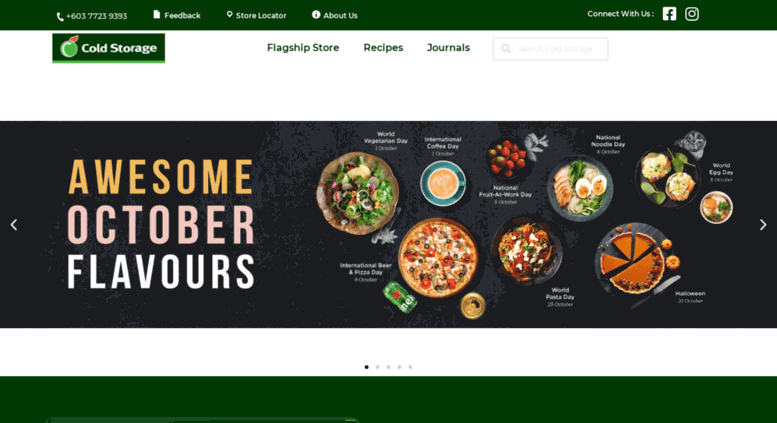Open the Flagship Store menu
777x423 pixels.
(x=303, y=48)
